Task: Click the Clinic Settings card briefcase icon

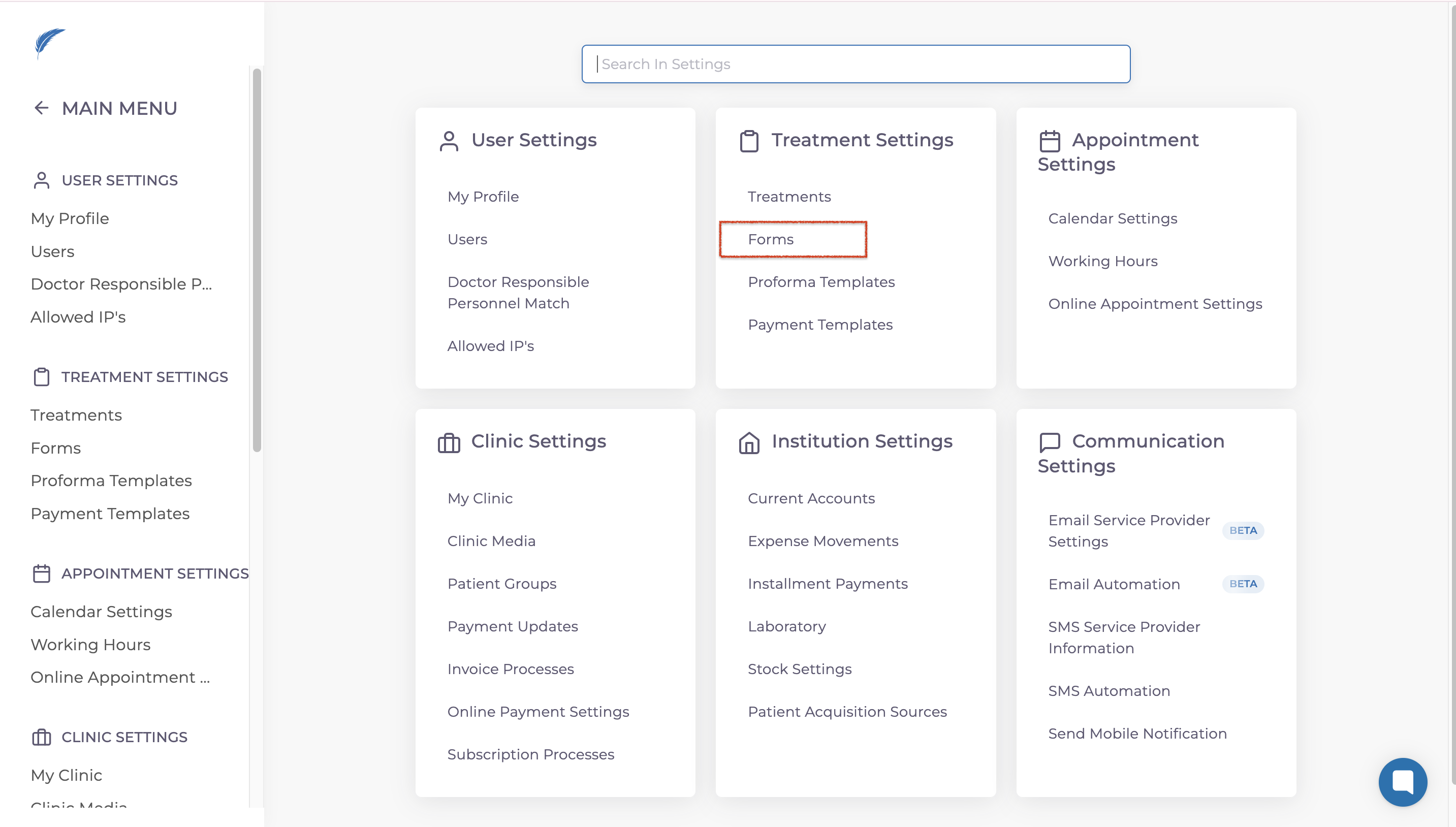Action: pyautogui.click(x=449, y=442)
